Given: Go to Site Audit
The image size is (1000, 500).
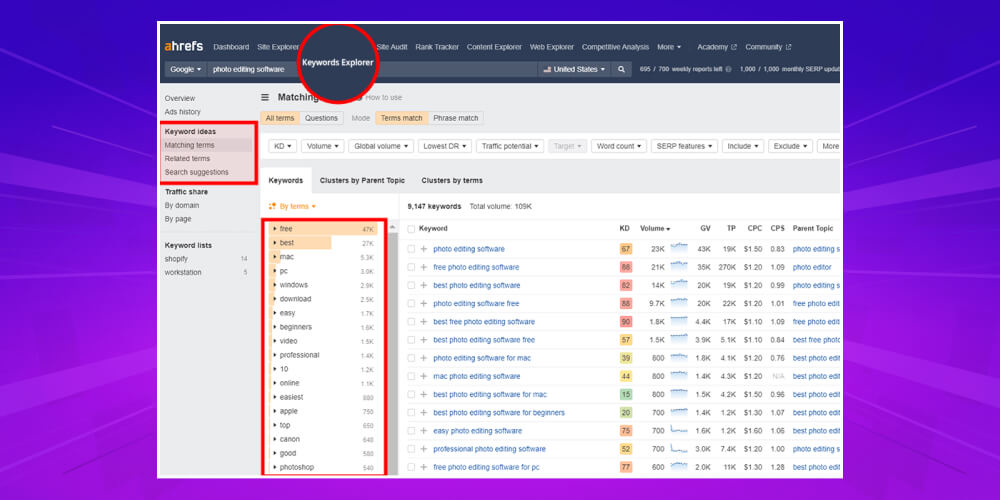Looking at the screenshot, I should [x=392, y=47].
